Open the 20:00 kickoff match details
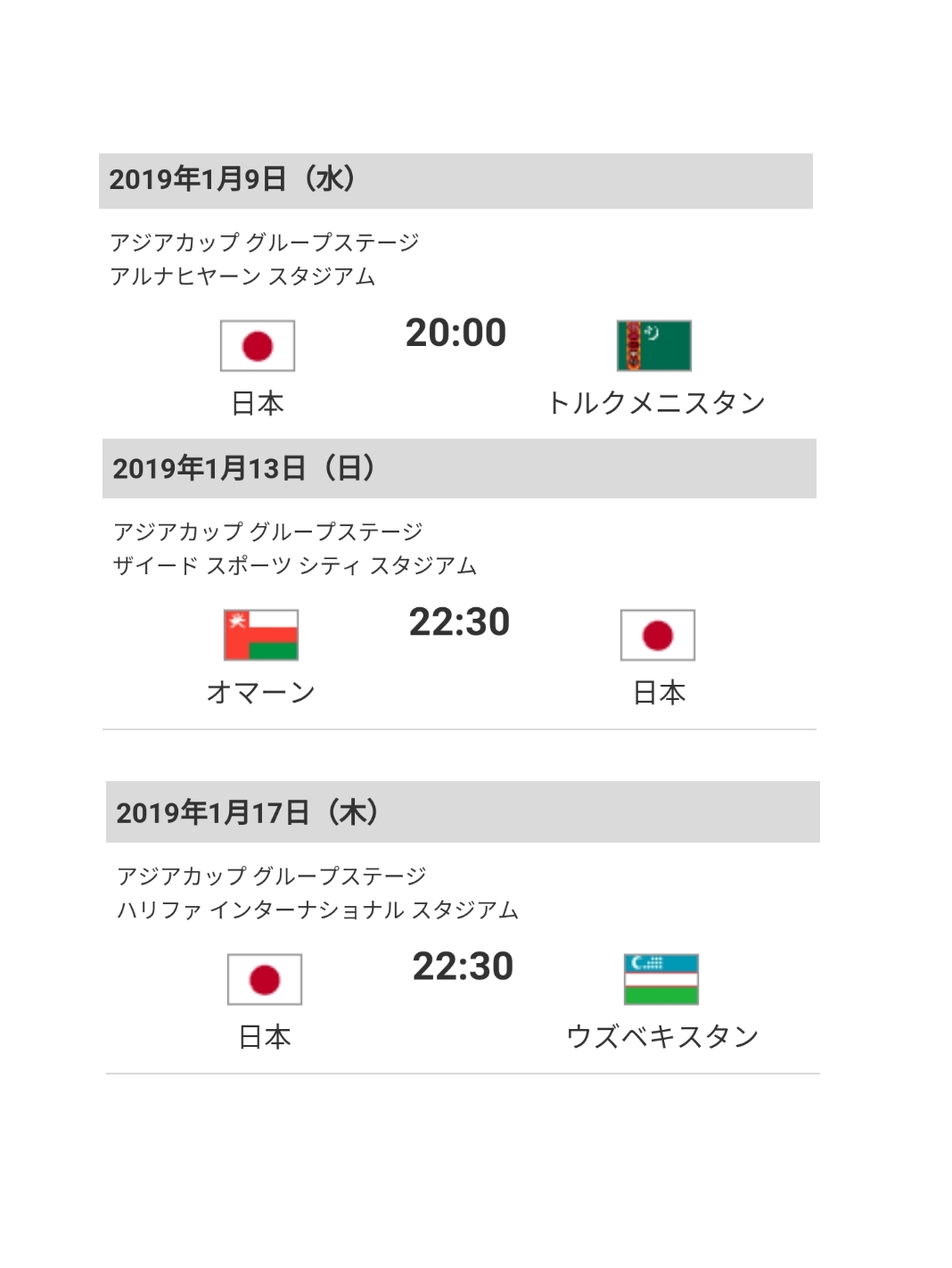 (455, 333)
